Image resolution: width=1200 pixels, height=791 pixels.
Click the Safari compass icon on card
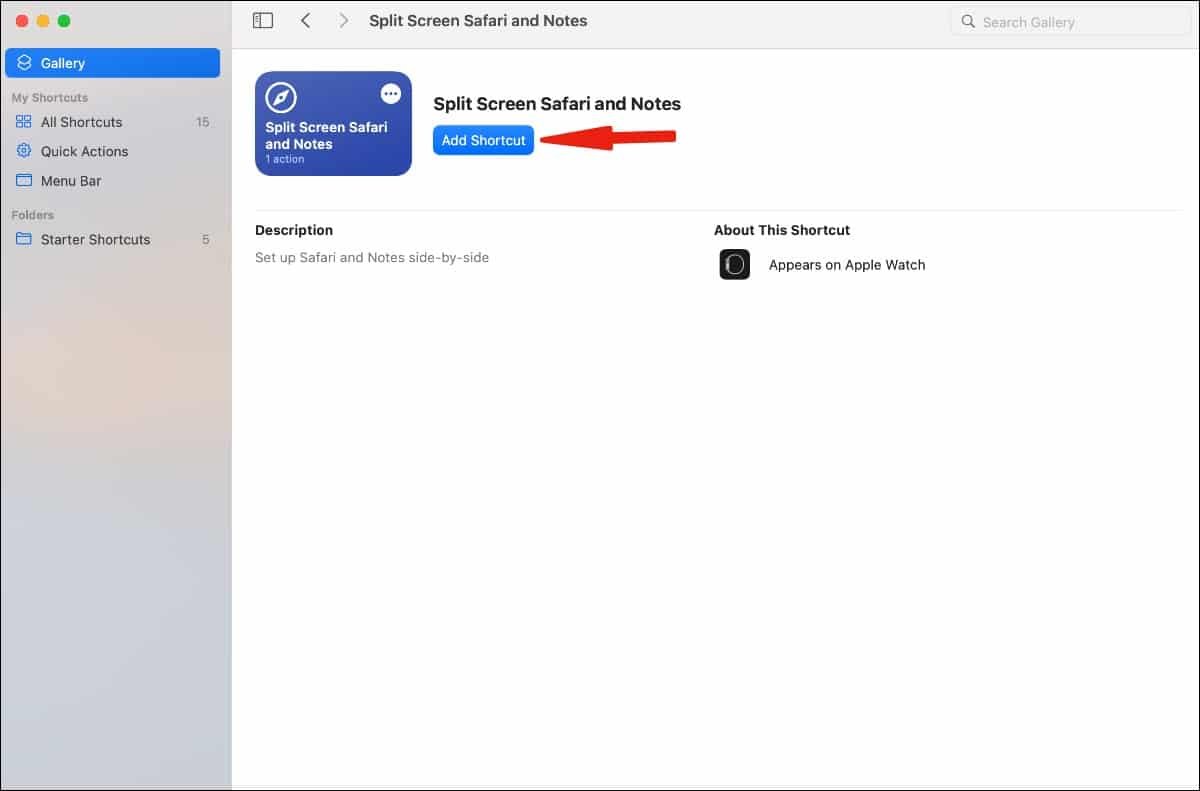click(x=281, y=98)
